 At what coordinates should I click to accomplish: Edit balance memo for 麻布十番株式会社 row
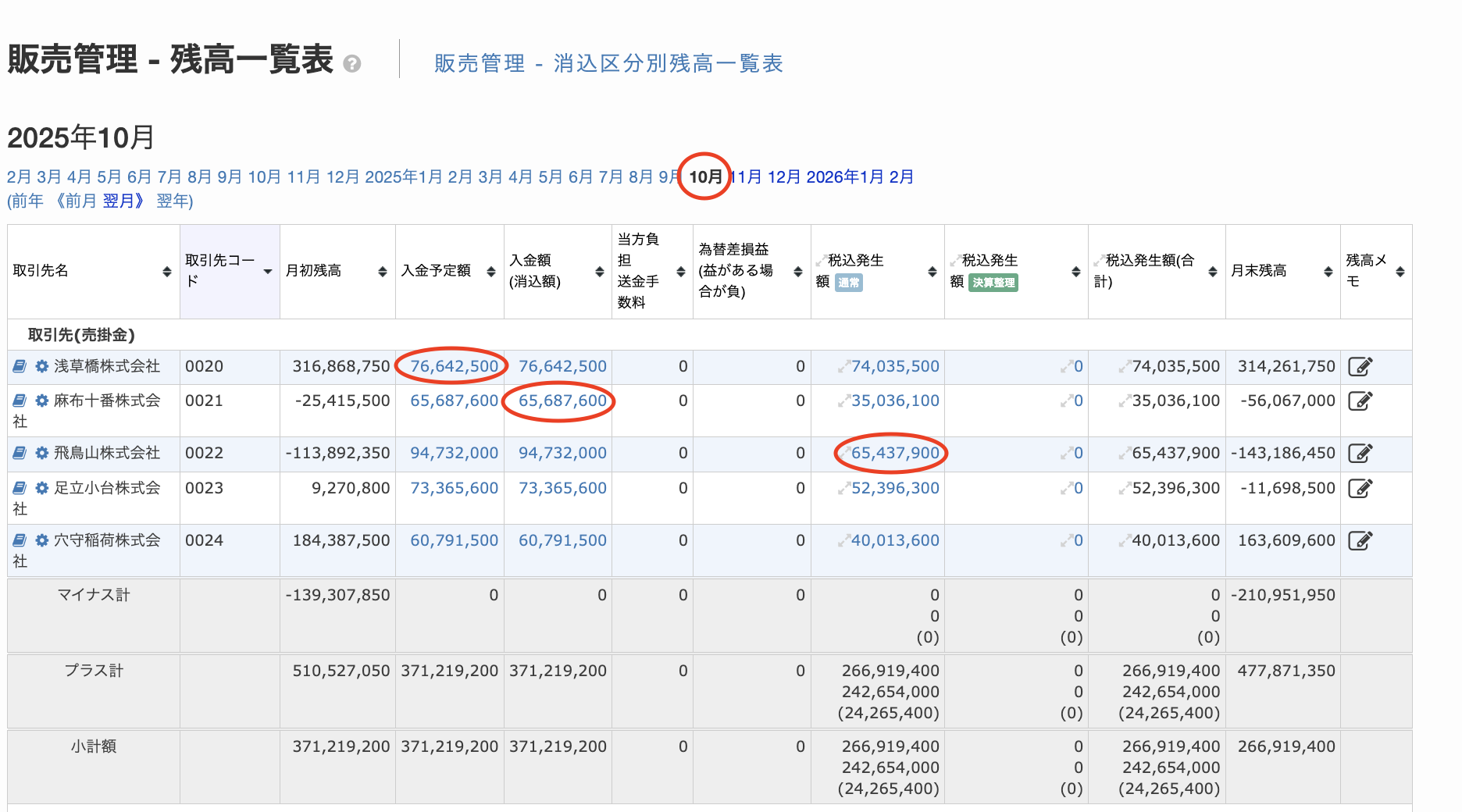[1360, 401]
